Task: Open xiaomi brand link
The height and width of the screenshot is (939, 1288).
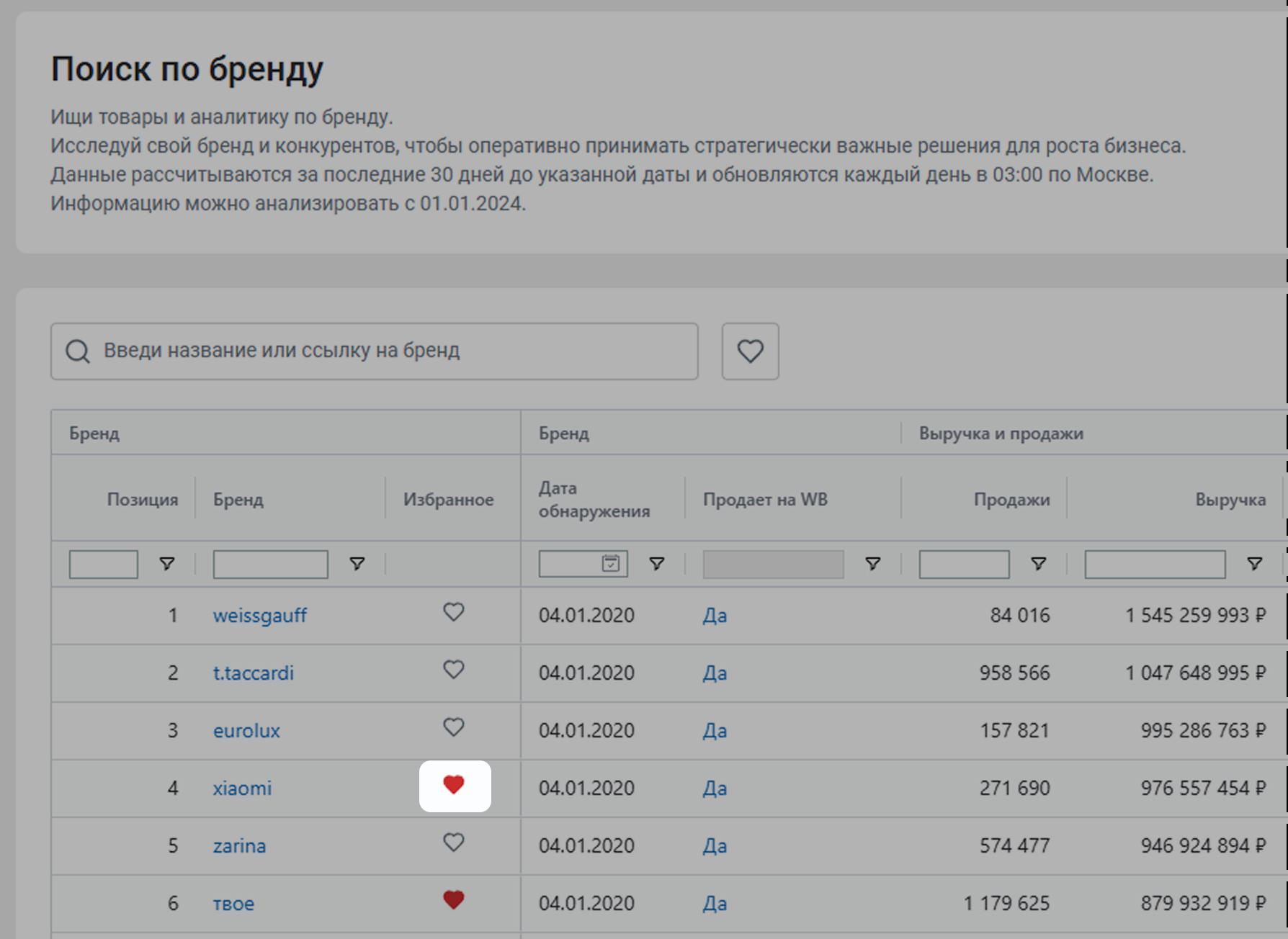Action: 242,789
